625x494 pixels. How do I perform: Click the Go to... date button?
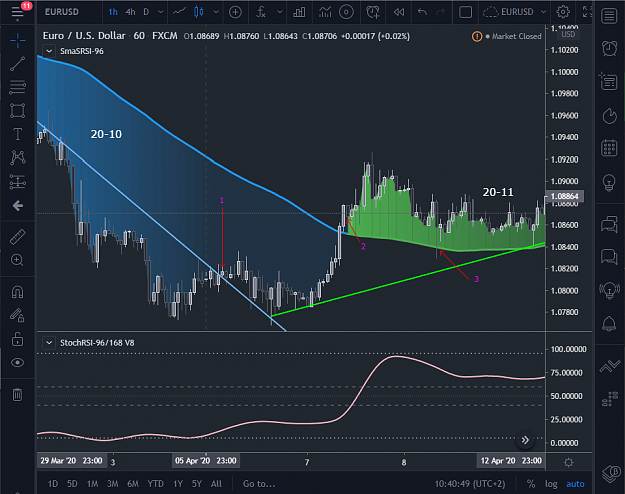click(259, 484)
